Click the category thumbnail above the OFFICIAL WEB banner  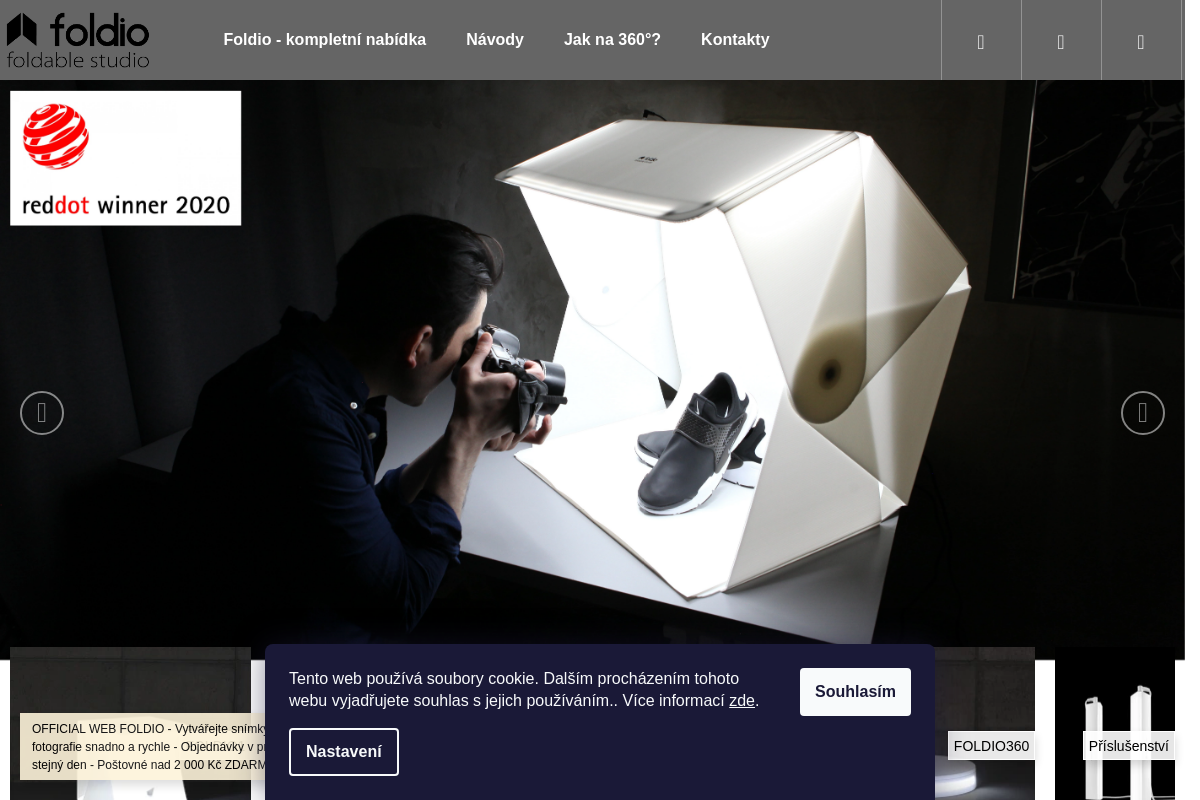[x=130, y=680]
